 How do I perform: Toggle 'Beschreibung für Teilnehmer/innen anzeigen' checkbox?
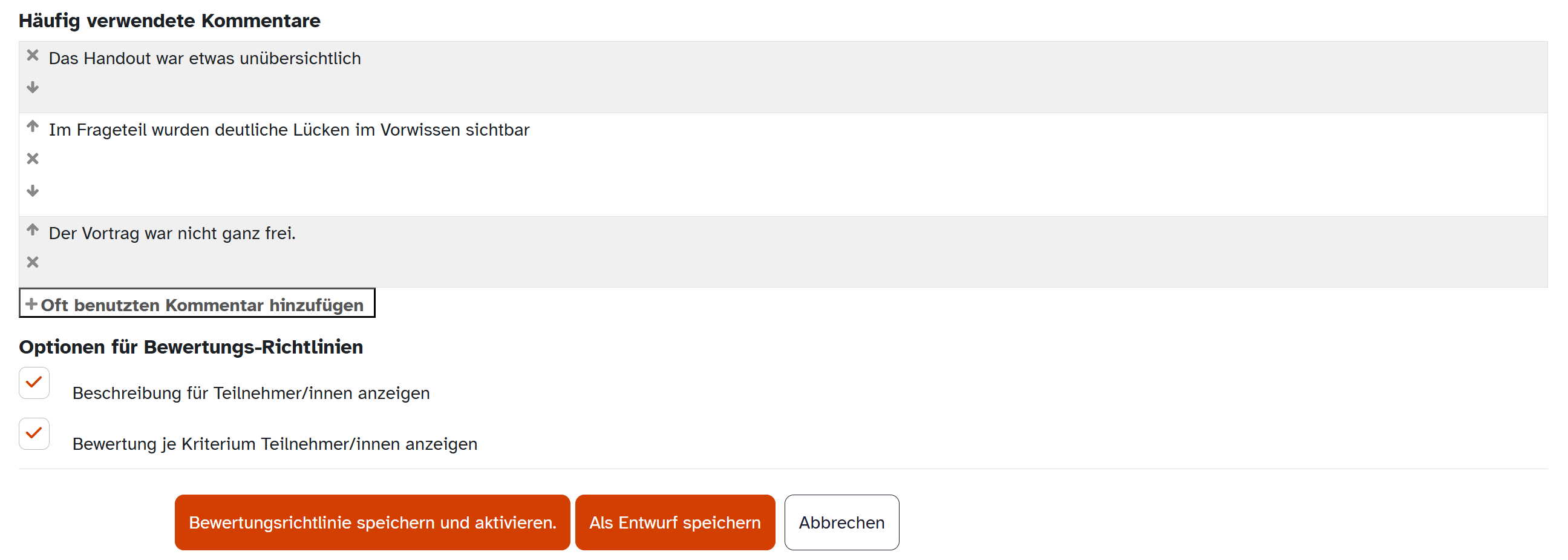pos(34,383)
